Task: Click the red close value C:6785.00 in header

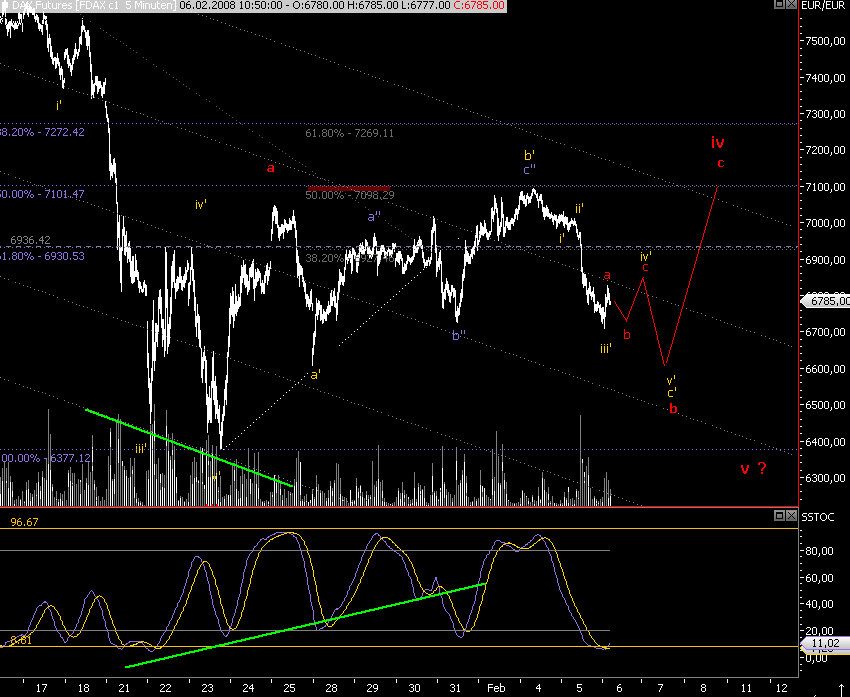Action: pyautogui.click(x=479, y=5)
